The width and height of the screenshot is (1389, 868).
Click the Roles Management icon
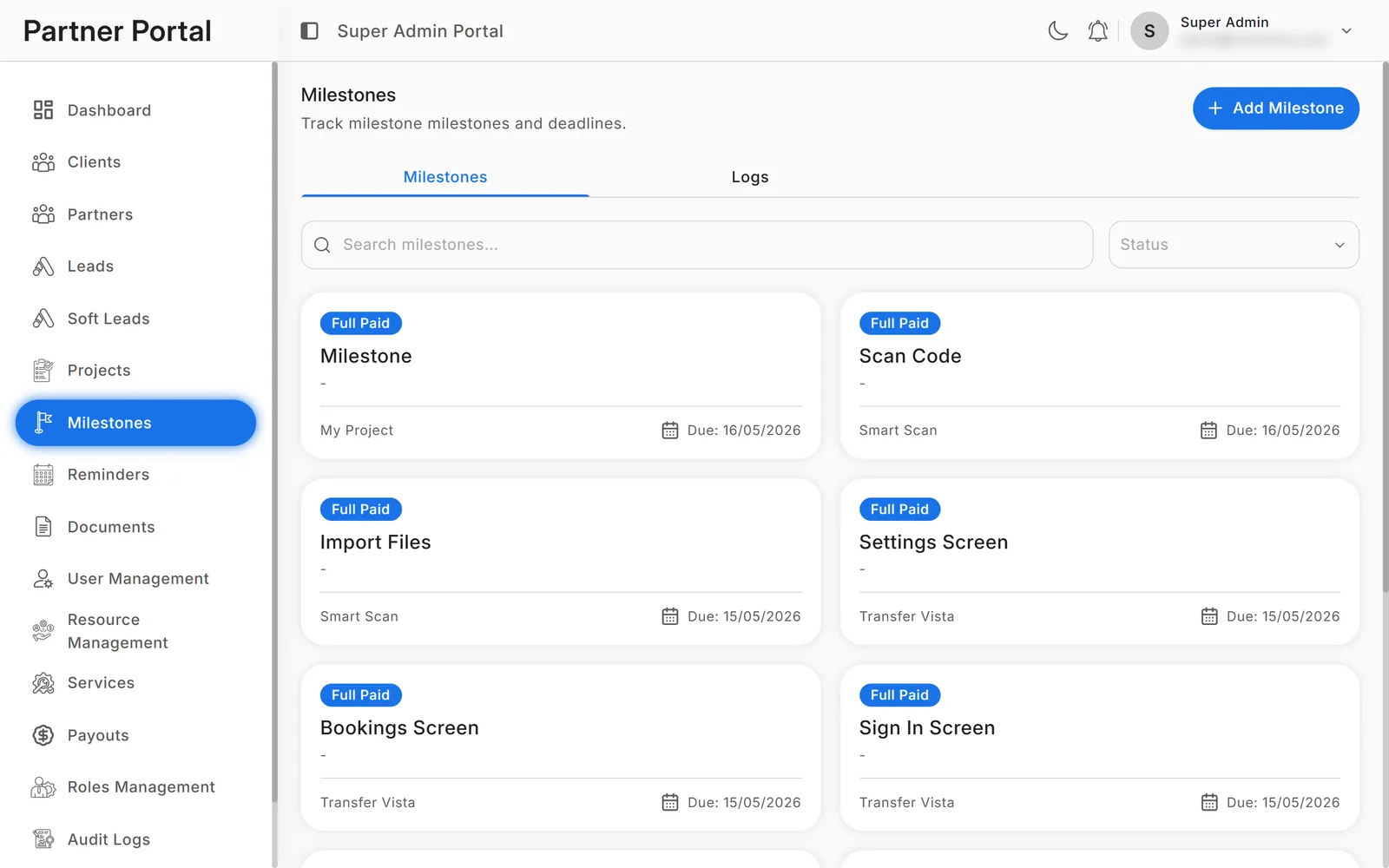click(43, 787)
